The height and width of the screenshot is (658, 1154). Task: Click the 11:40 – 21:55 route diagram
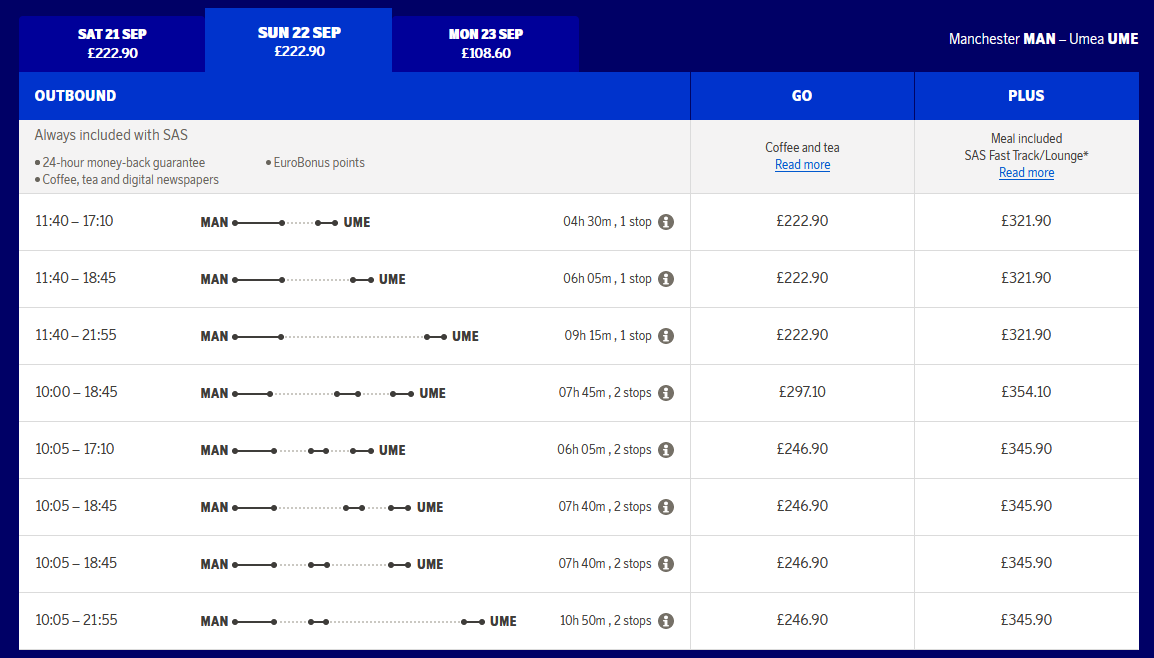(x=339, y=336)
